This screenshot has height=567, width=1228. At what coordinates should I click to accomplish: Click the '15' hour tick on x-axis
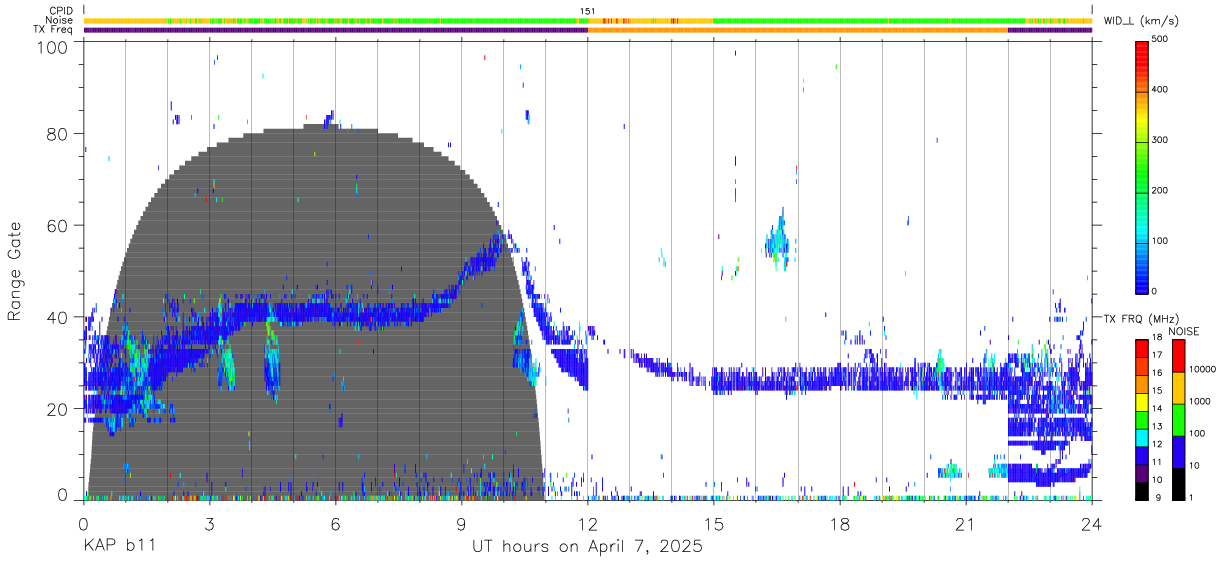tap(714, 525)
